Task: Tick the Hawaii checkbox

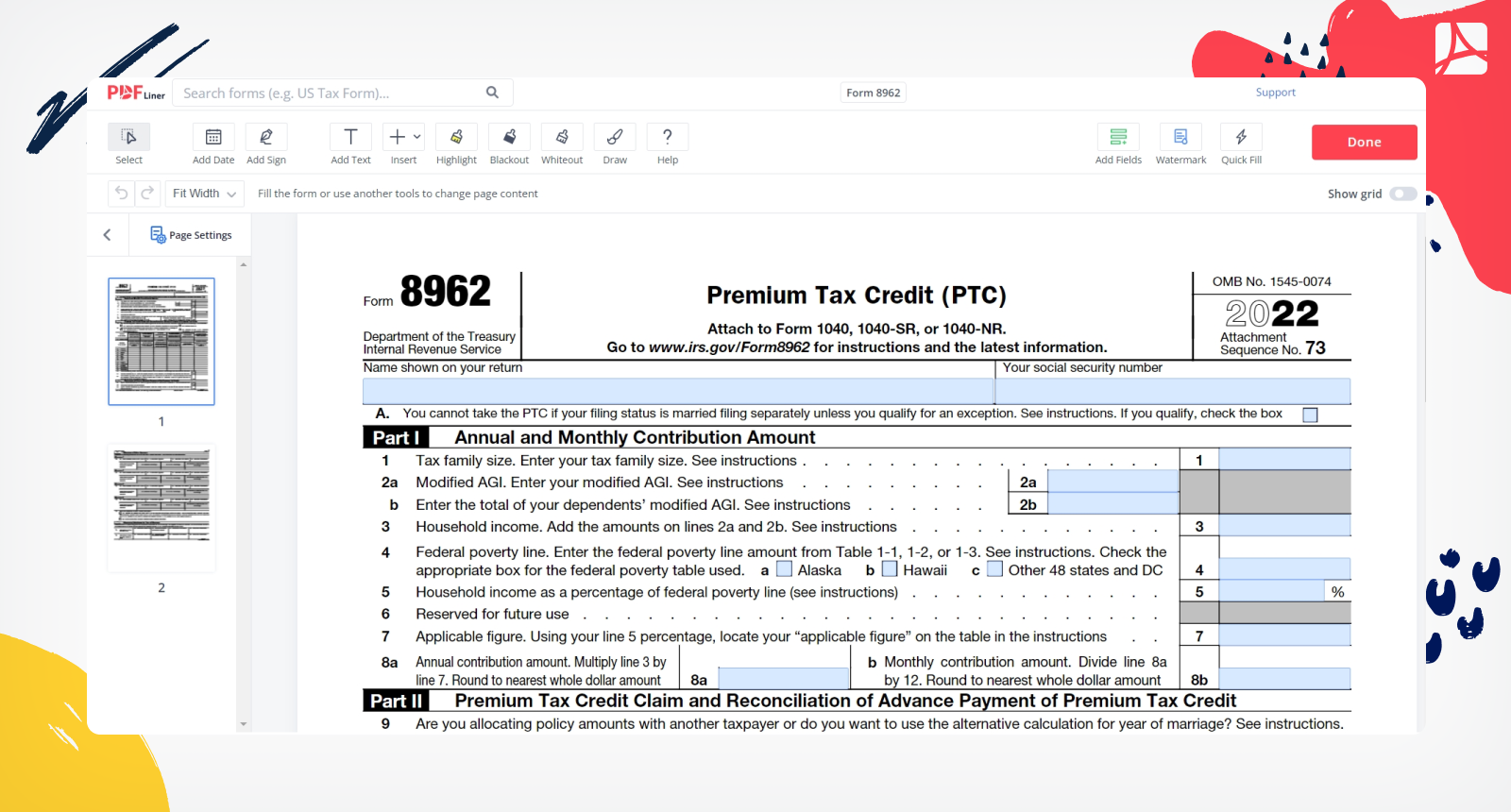Action: pos(889,569)
